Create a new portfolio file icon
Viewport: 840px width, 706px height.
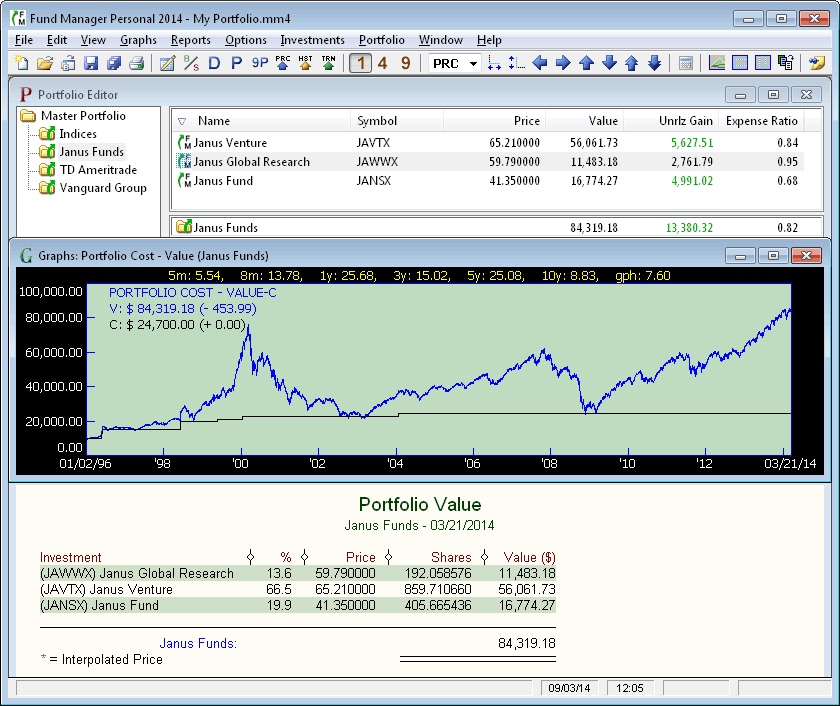point(21,63)
